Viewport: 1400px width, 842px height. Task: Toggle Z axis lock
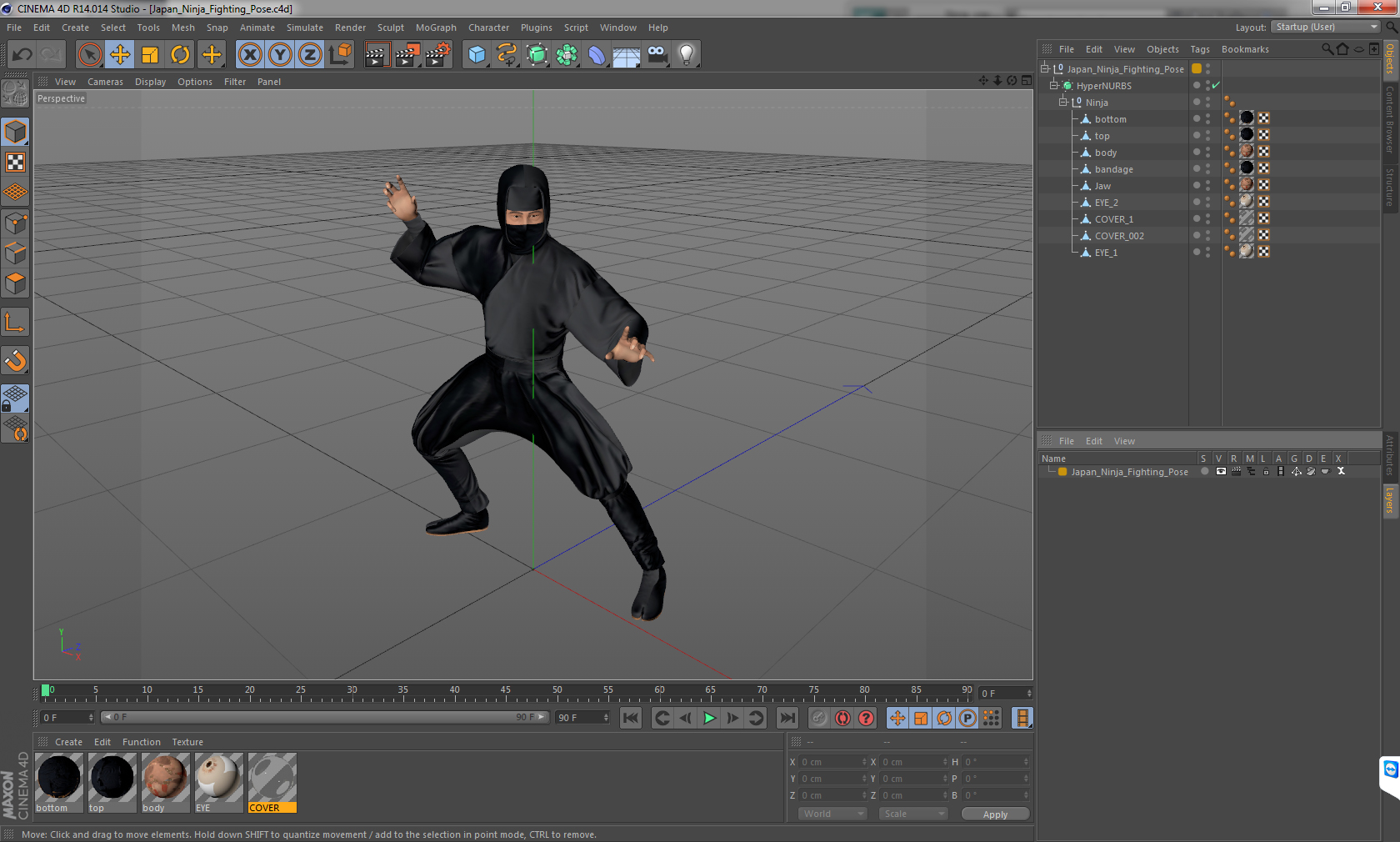310,55
